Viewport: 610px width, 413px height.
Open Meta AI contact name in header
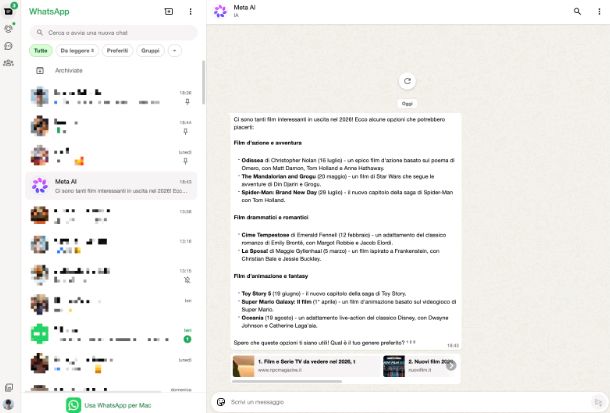click(x=244, y=7)
